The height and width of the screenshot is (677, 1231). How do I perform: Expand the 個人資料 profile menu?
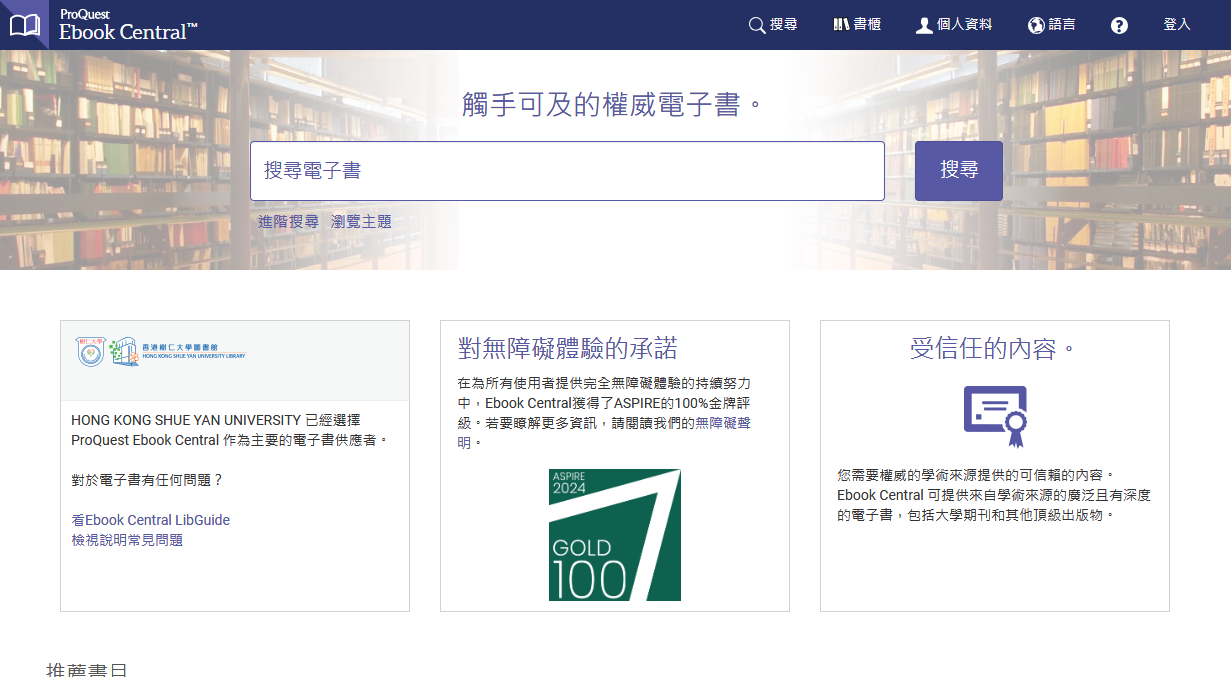964,25
